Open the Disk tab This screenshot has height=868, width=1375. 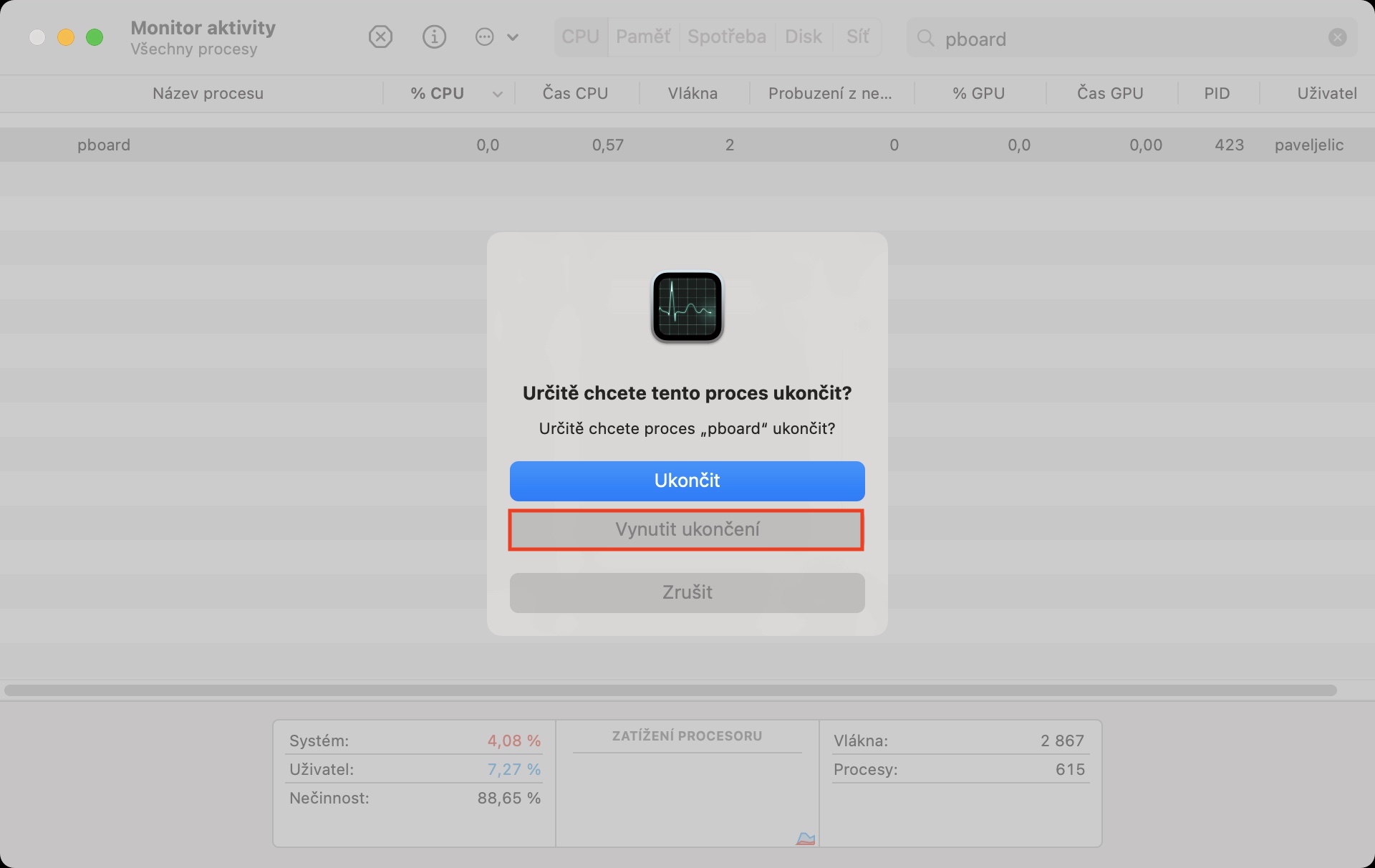(x=803, y=37)
